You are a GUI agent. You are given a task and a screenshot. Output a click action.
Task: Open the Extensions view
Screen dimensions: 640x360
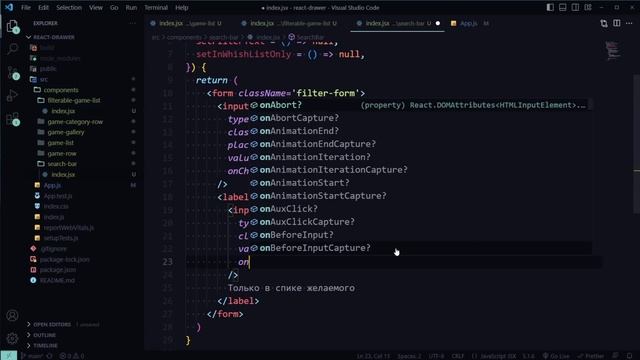pos(12,119)
